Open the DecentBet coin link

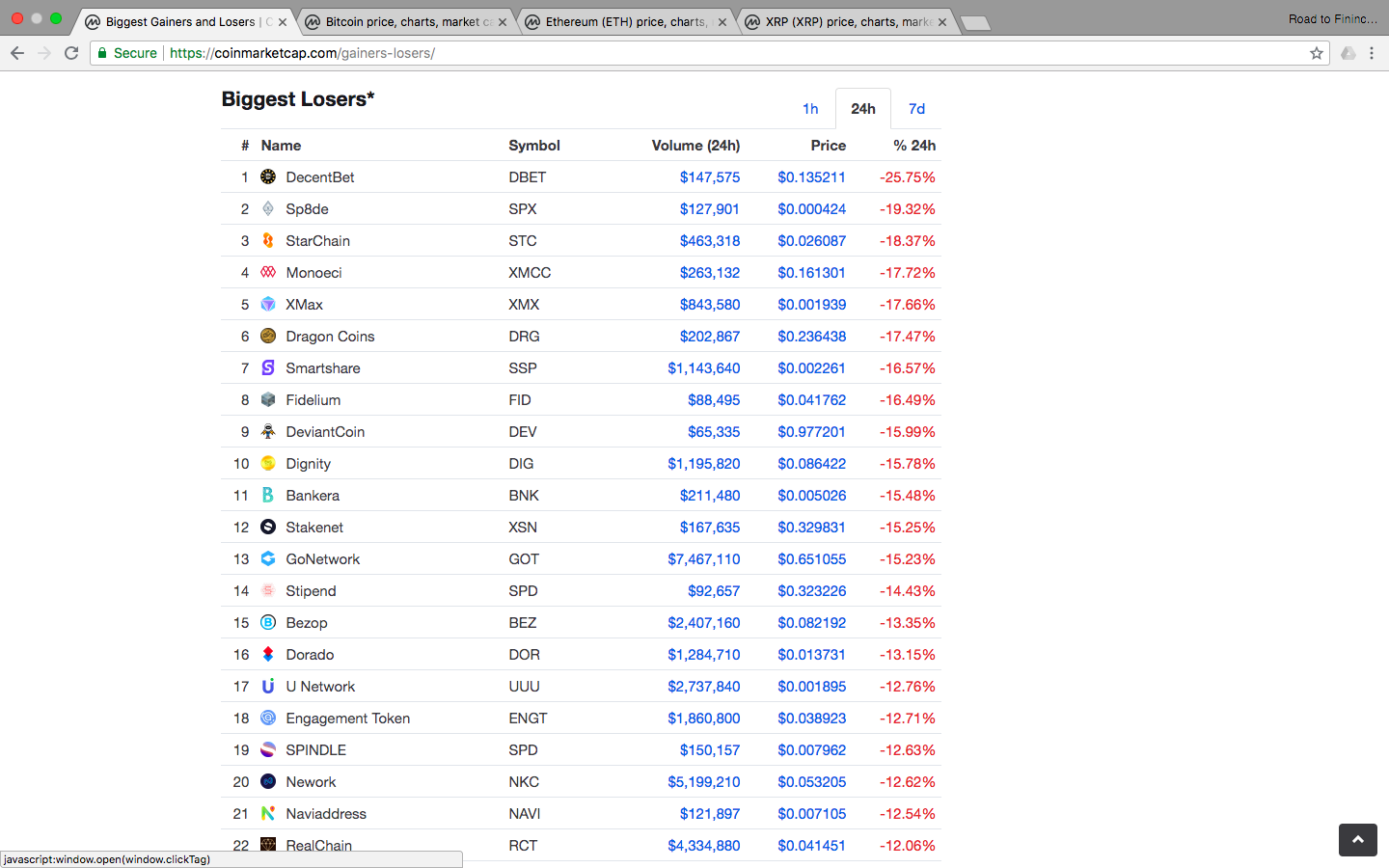320,177
